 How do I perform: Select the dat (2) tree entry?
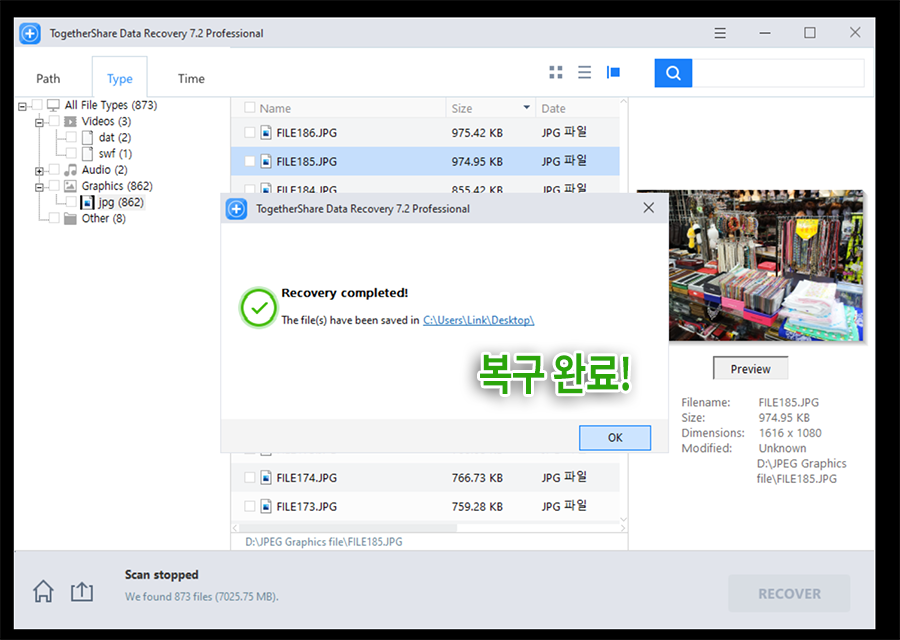(x=115, y=137)
